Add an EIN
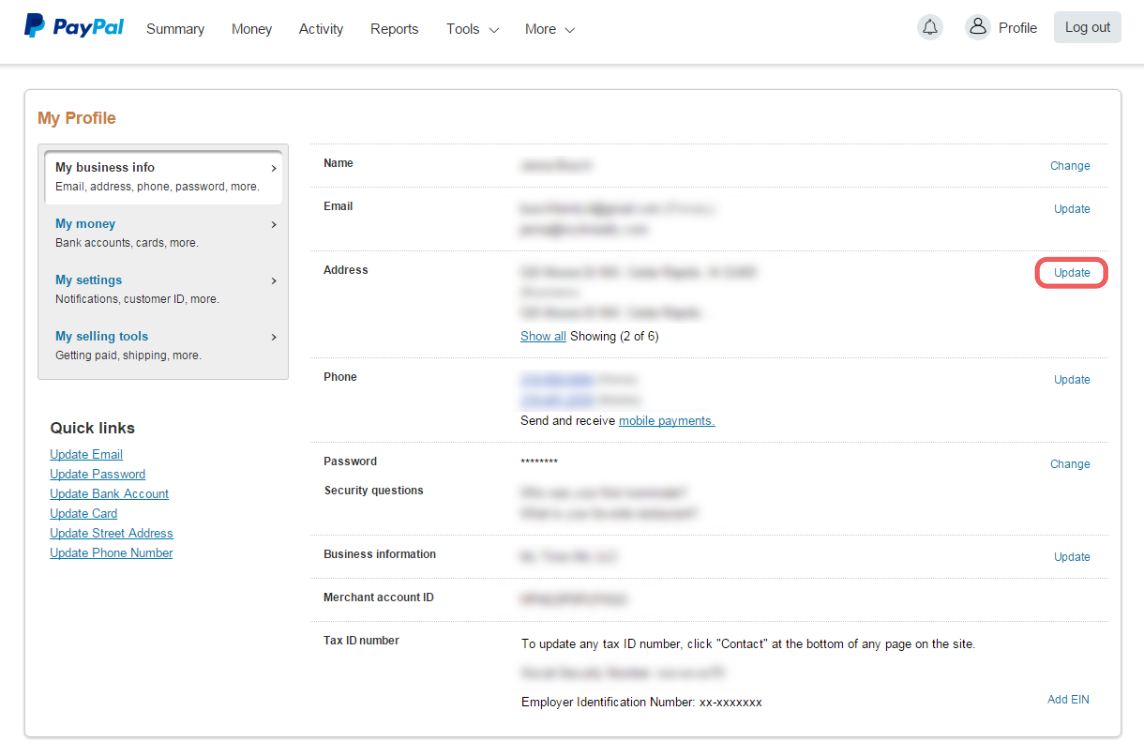The height and width of the screenshot is (756, 1144). pyautogui.click(x=1068, y=699)
